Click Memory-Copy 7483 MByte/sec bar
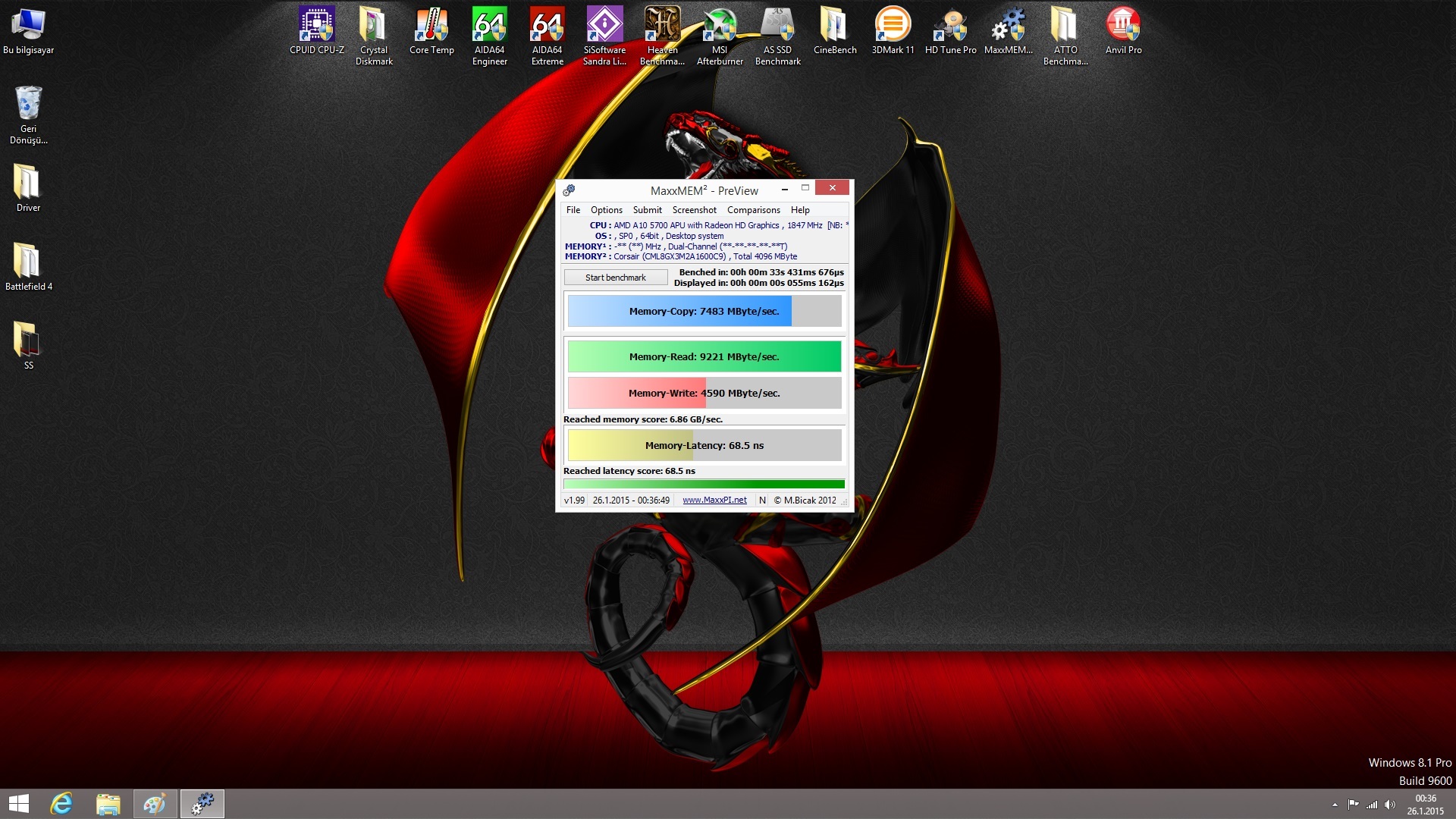This screenshot has height=819, width=1456. click(704, 311)
